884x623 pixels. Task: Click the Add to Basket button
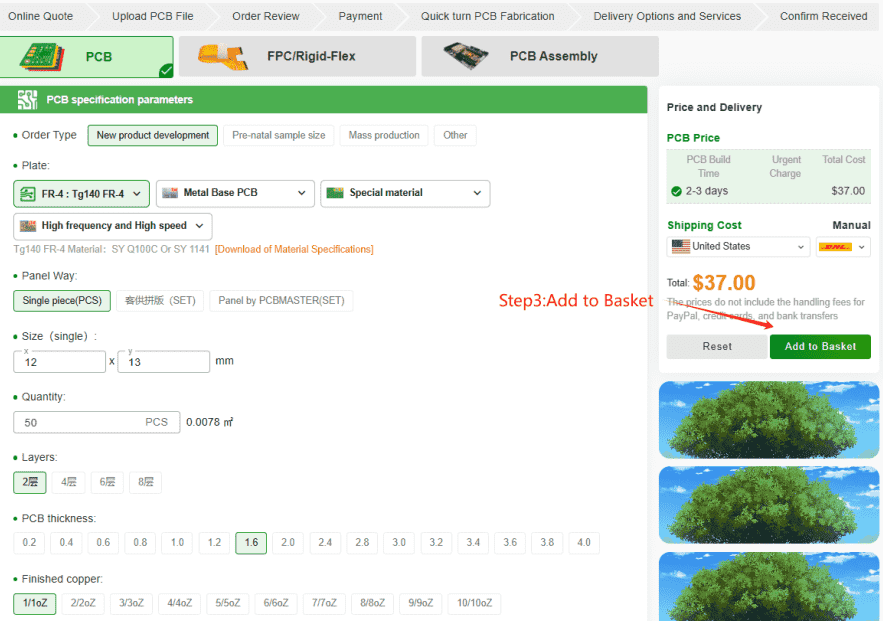pyautogui.click(x=820, y=346)
